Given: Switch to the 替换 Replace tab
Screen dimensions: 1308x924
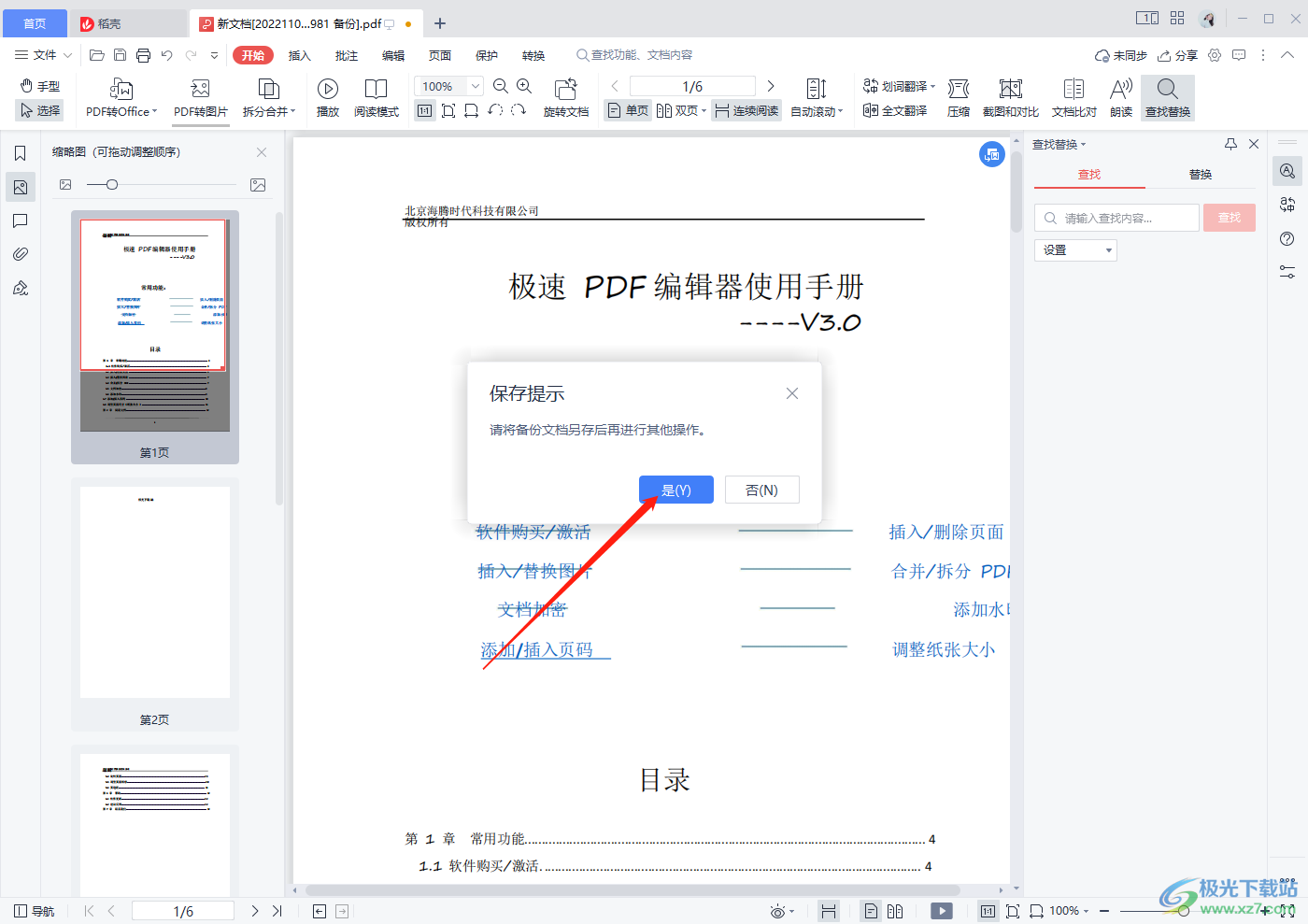Looking at the screenshot, I should point(1200,175).
